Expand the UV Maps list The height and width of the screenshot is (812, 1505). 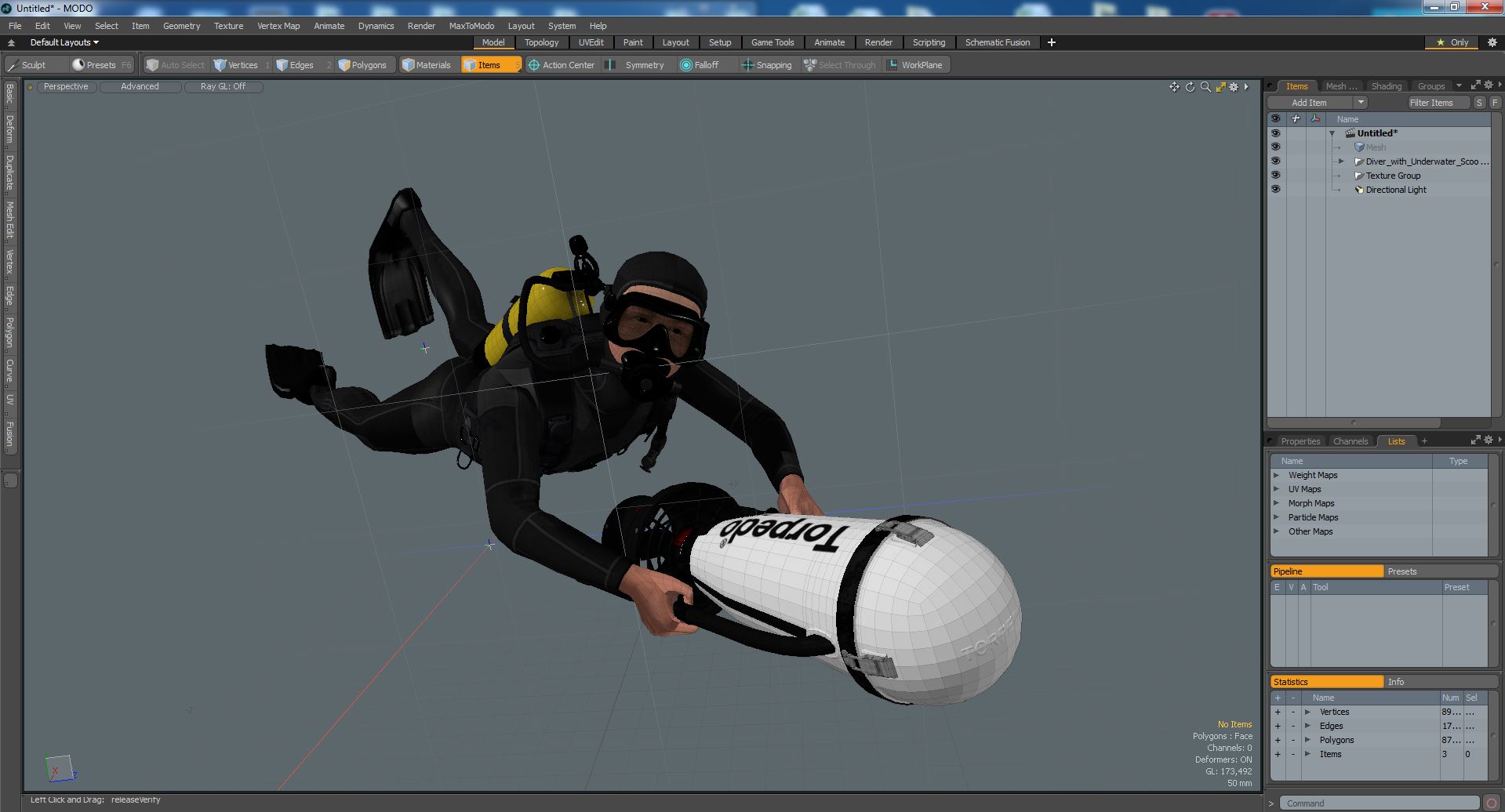[1277, 489]
